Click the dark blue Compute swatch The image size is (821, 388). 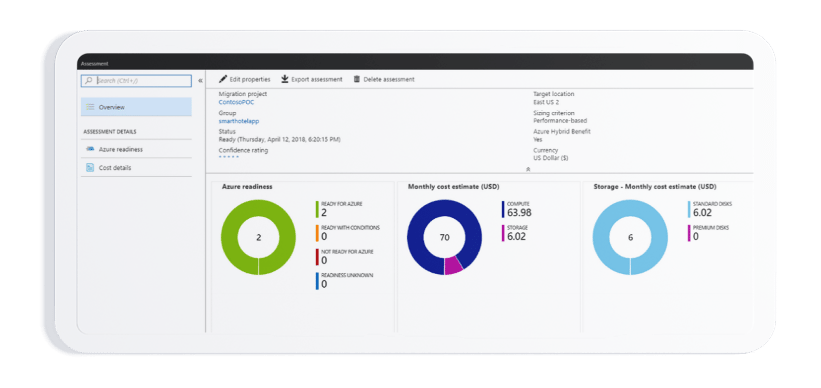click(503, 209)
